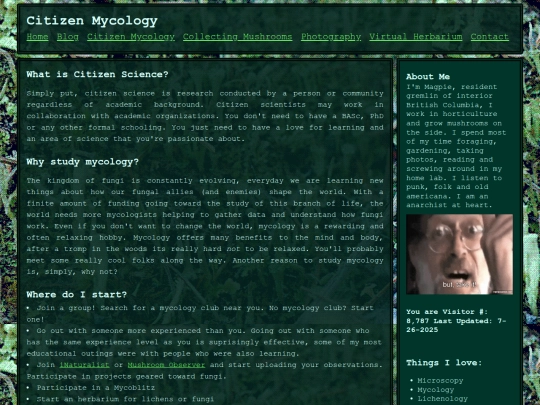Open the Contact page
Image resolution: width=540 pixels, height=405 pixels.
[490, 37]
